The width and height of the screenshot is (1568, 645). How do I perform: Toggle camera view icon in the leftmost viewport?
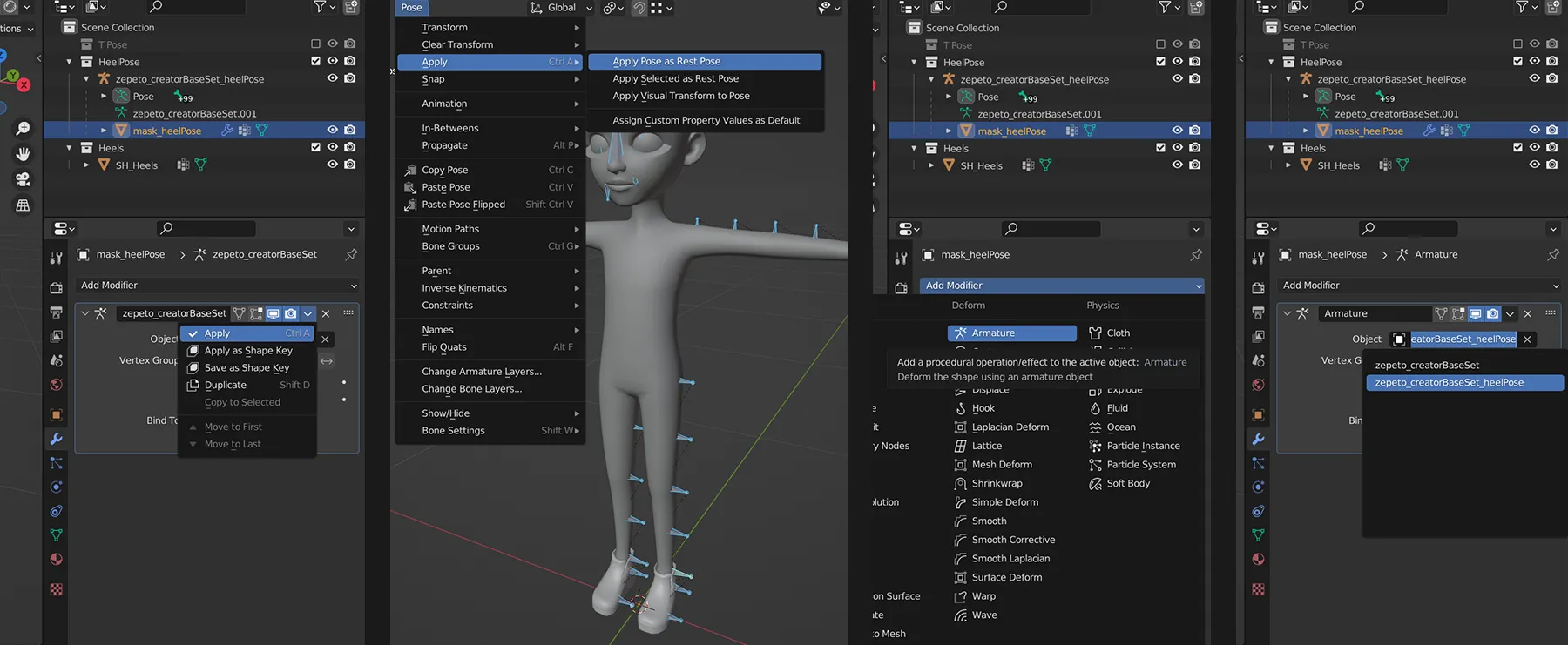point(23,179)
